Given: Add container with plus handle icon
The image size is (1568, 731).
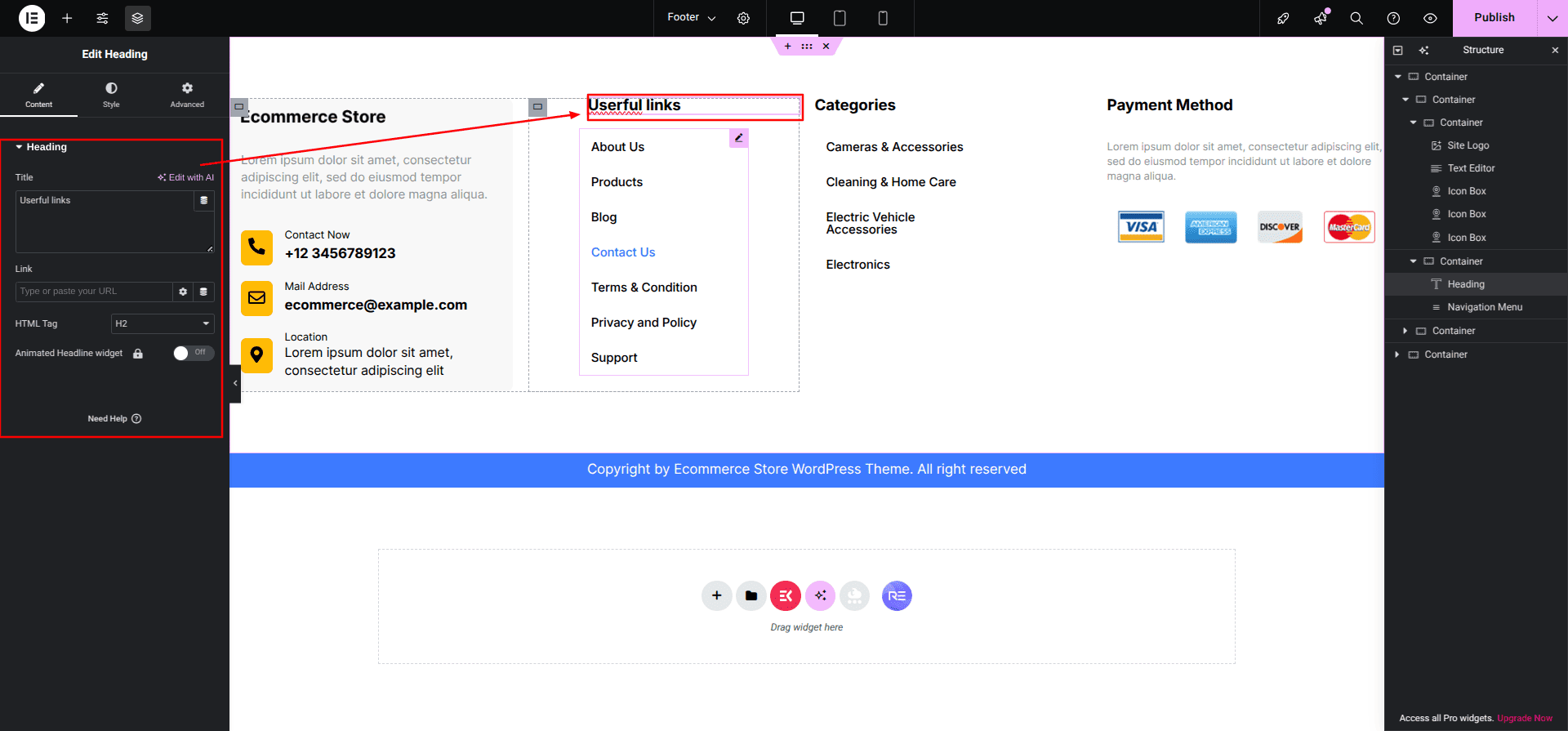Looking at the screenshot, I should coord(787,47).
